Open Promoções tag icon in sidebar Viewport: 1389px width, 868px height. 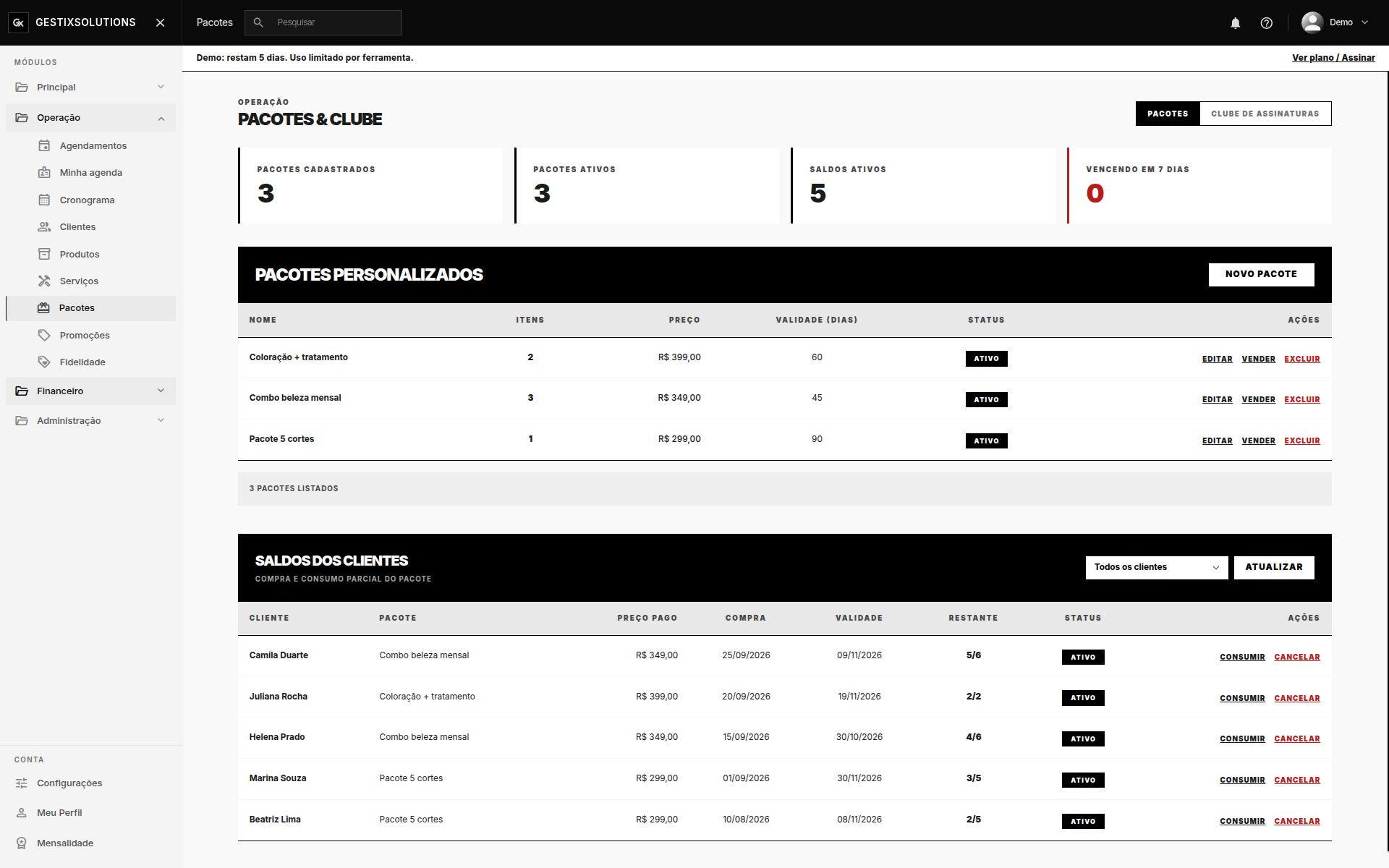[x=44, y=335]
